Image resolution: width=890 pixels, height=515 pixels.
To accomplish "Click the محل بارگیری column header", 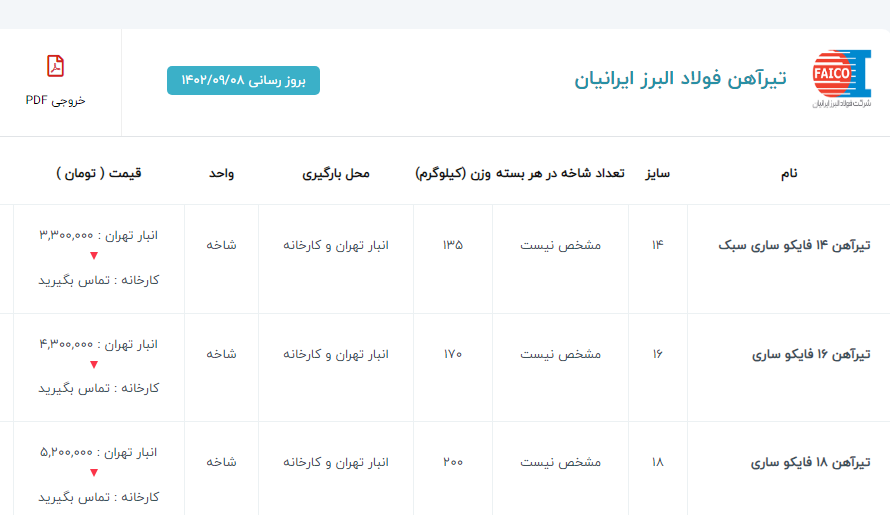I will click(x=336, y=173).
